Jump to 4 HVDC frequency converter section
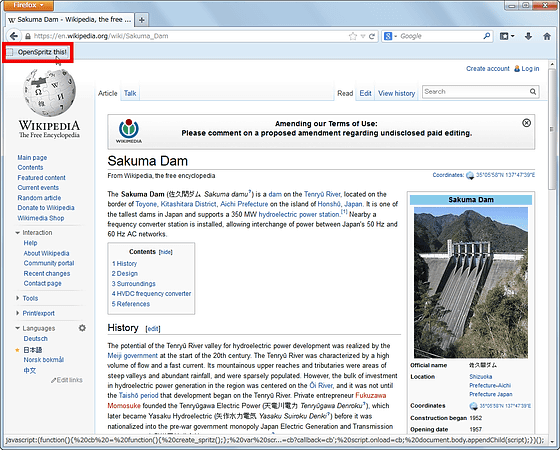This screenshot has height=450, width=560. 151,294
